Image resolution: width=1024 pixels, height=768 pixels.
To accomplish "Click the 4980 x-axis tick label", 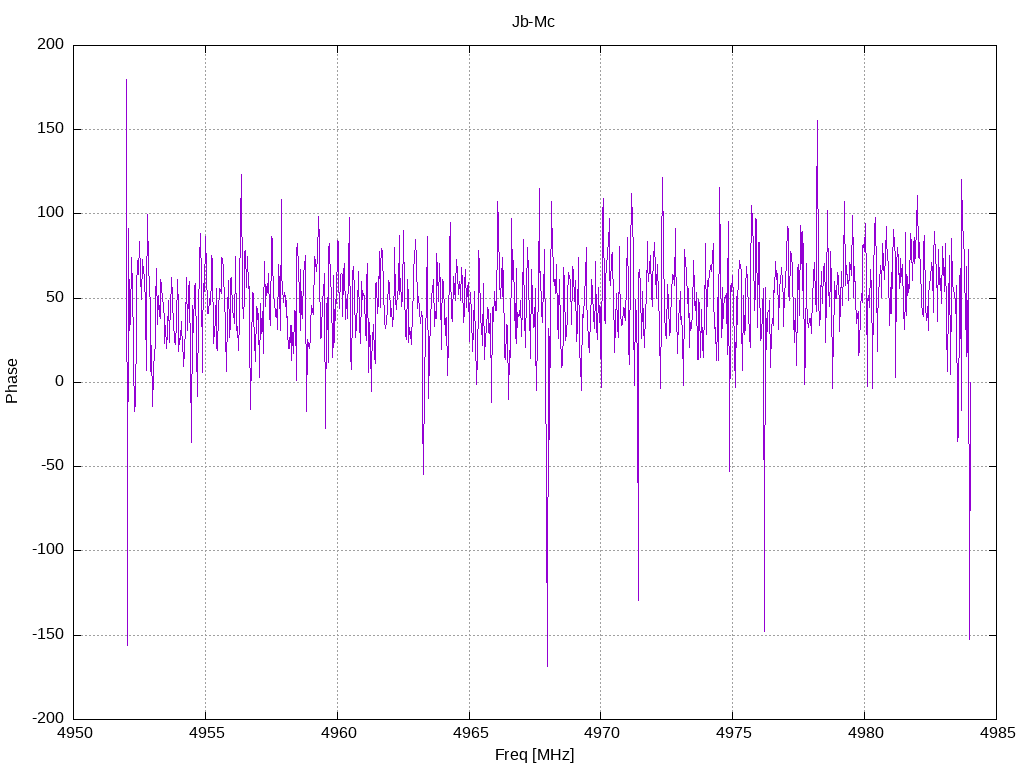I will 865,733.
